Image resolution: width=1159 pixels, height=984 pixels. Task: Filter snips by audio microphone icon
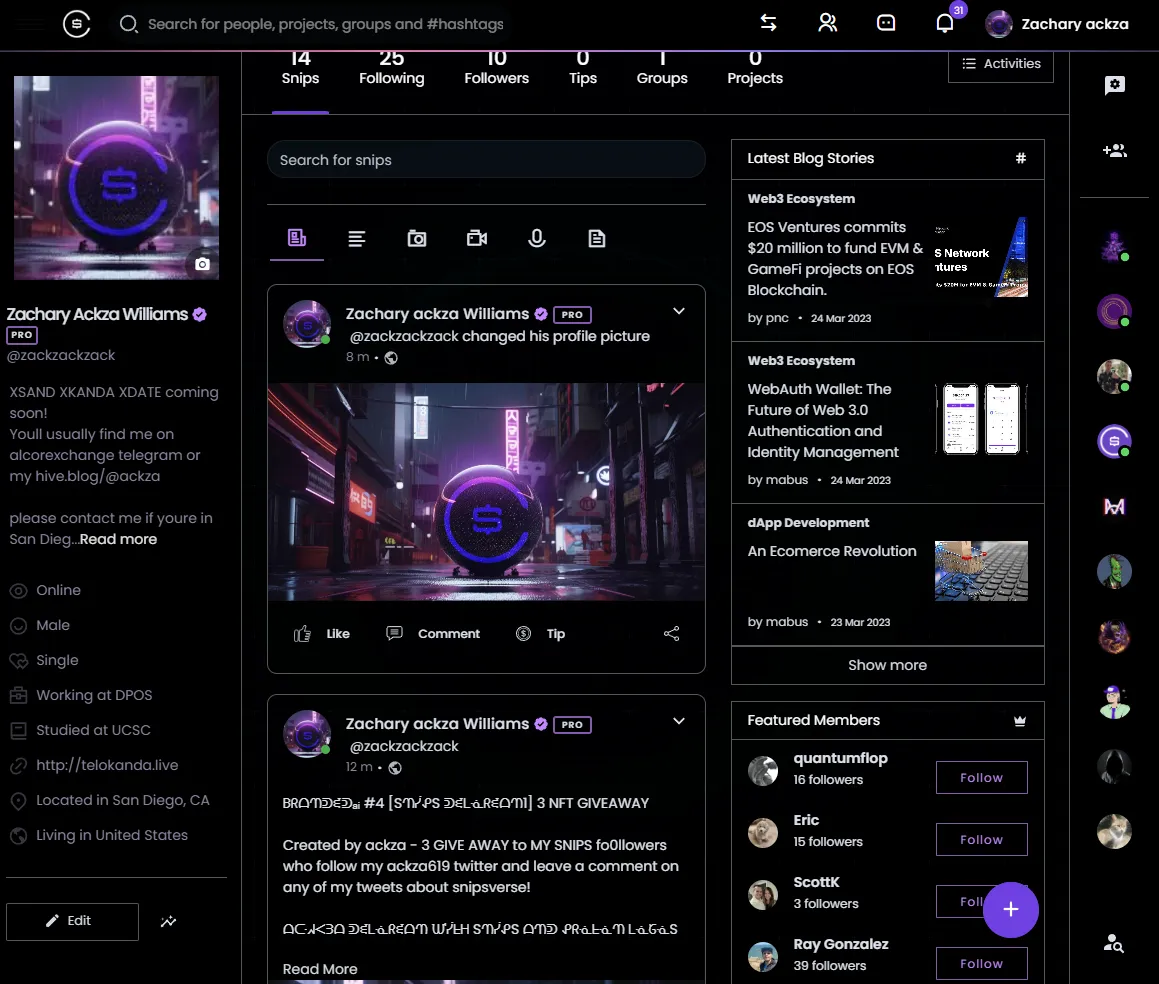[x=537, y=238]
